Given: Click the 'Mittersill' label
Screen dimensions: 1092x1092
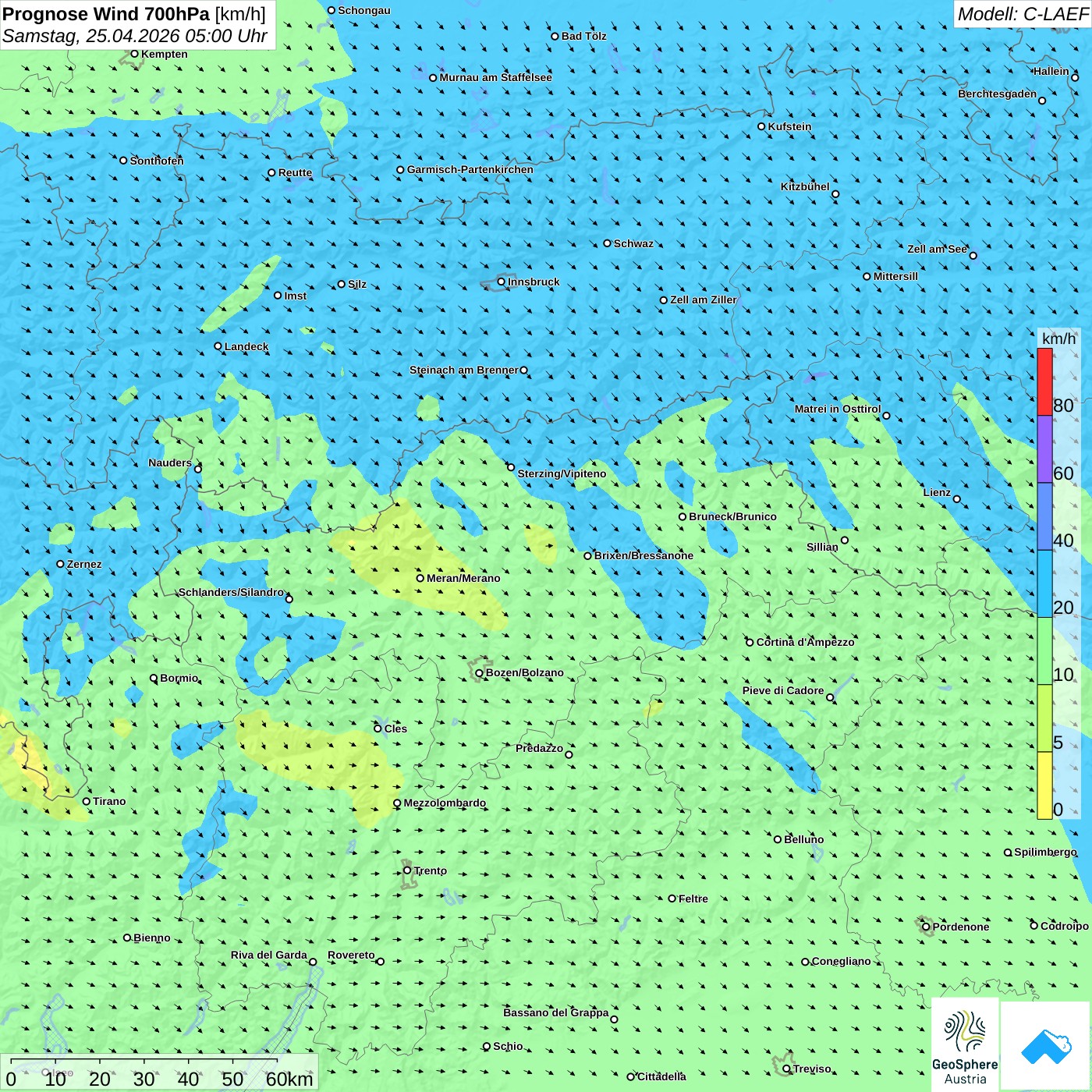Looking at the screenshot, I should (x=895, y=276).
